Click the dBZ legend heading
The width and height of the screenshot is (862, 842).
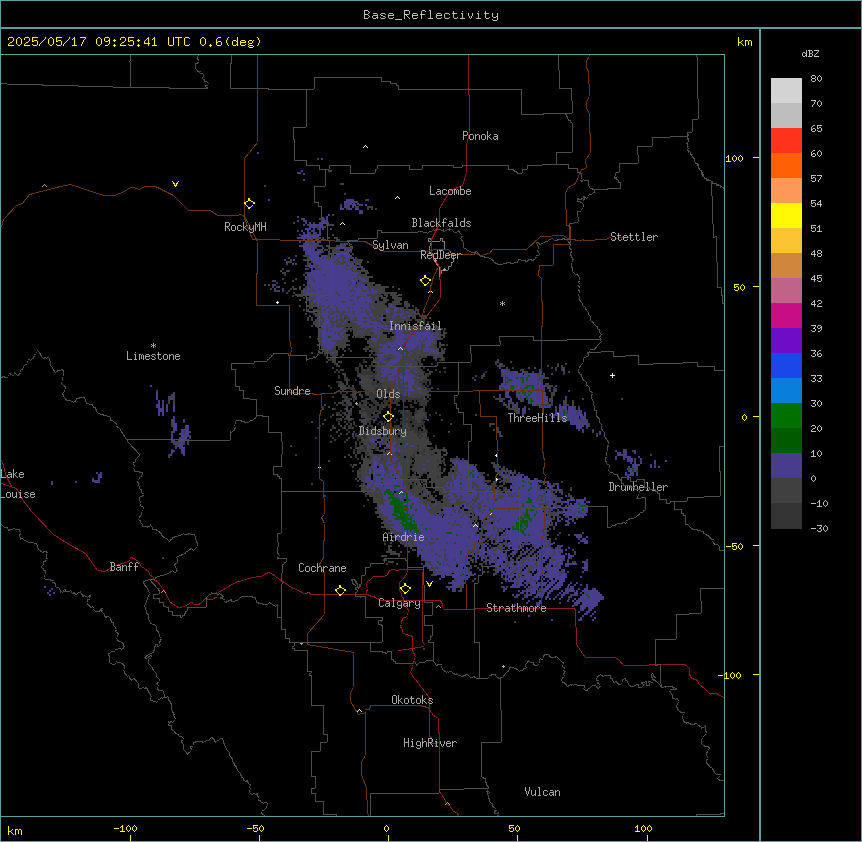(810, 53)
